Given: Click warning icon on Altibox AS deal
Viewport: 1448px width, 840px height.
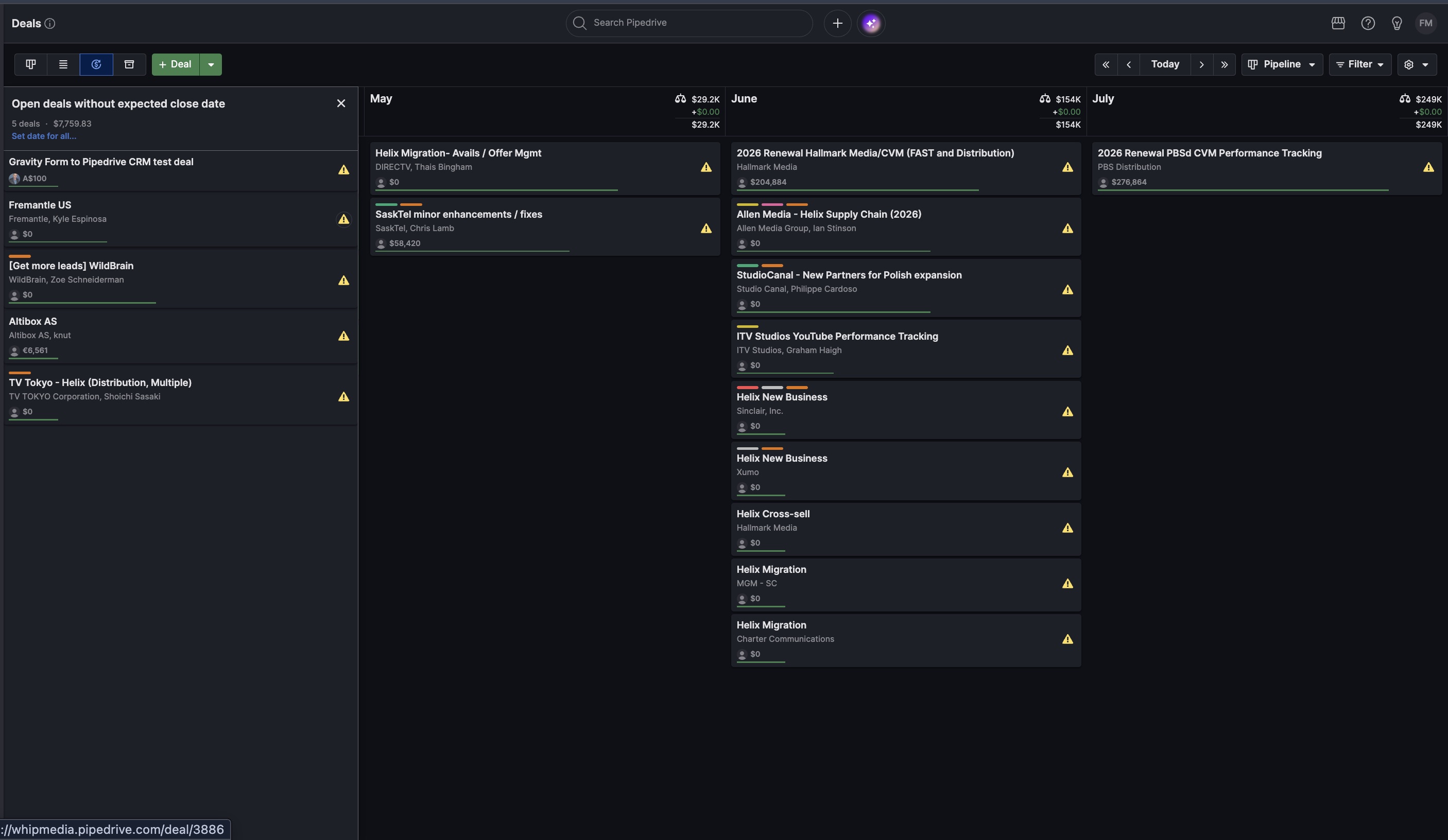Looking at the screenshot, I should [343, 336].
